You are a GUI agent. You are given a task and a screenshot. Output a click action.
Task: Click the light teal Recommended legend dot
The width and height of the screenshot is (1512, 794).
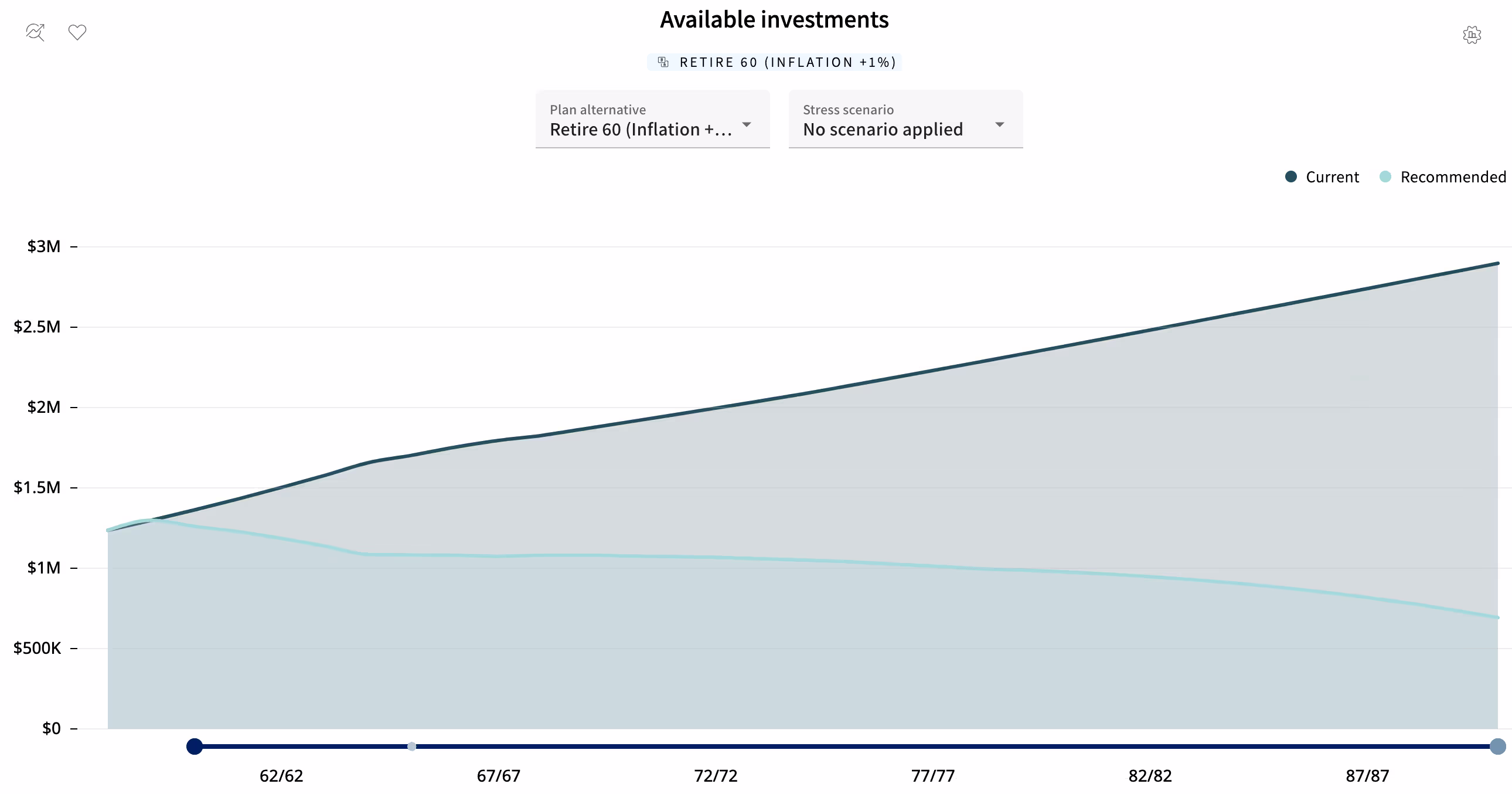[1385, 177]
